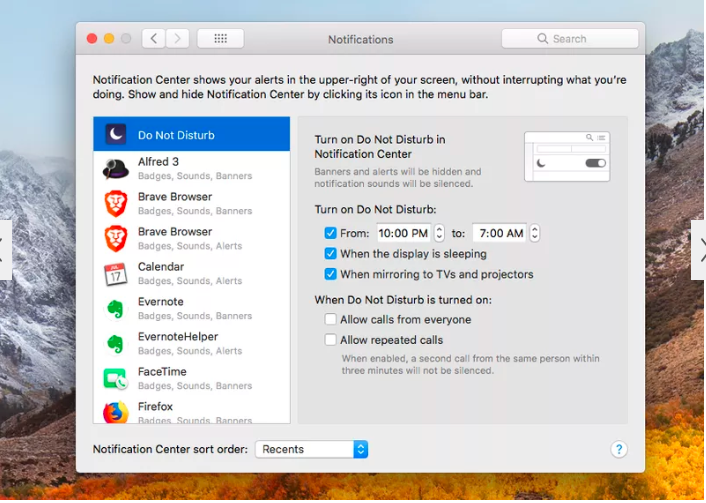Select the Do Not Disturb row
The width and height of the screenshot is (706, 503).
tap(192, 134)
